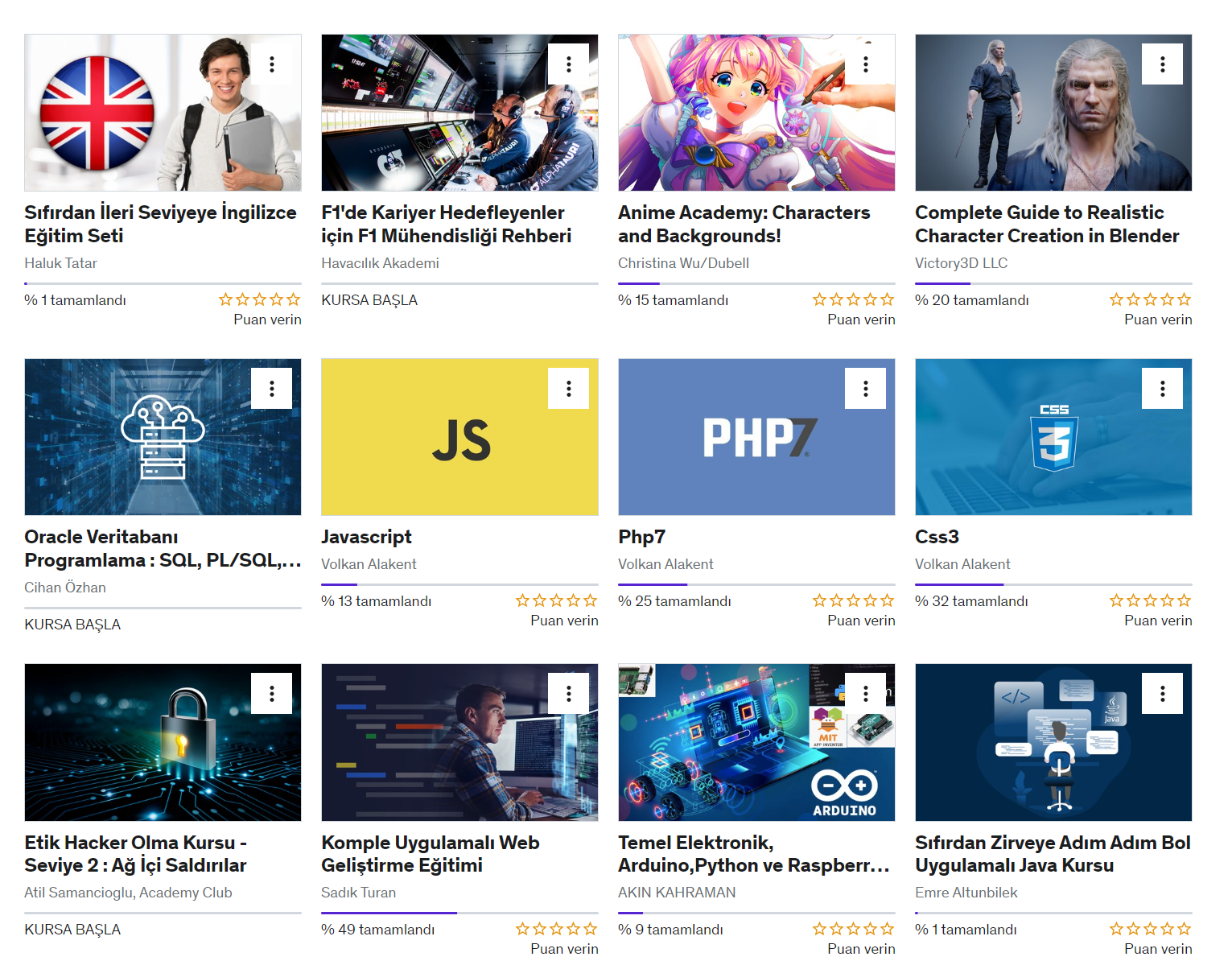Open yellow JS course thumbnail

point(459,437)
